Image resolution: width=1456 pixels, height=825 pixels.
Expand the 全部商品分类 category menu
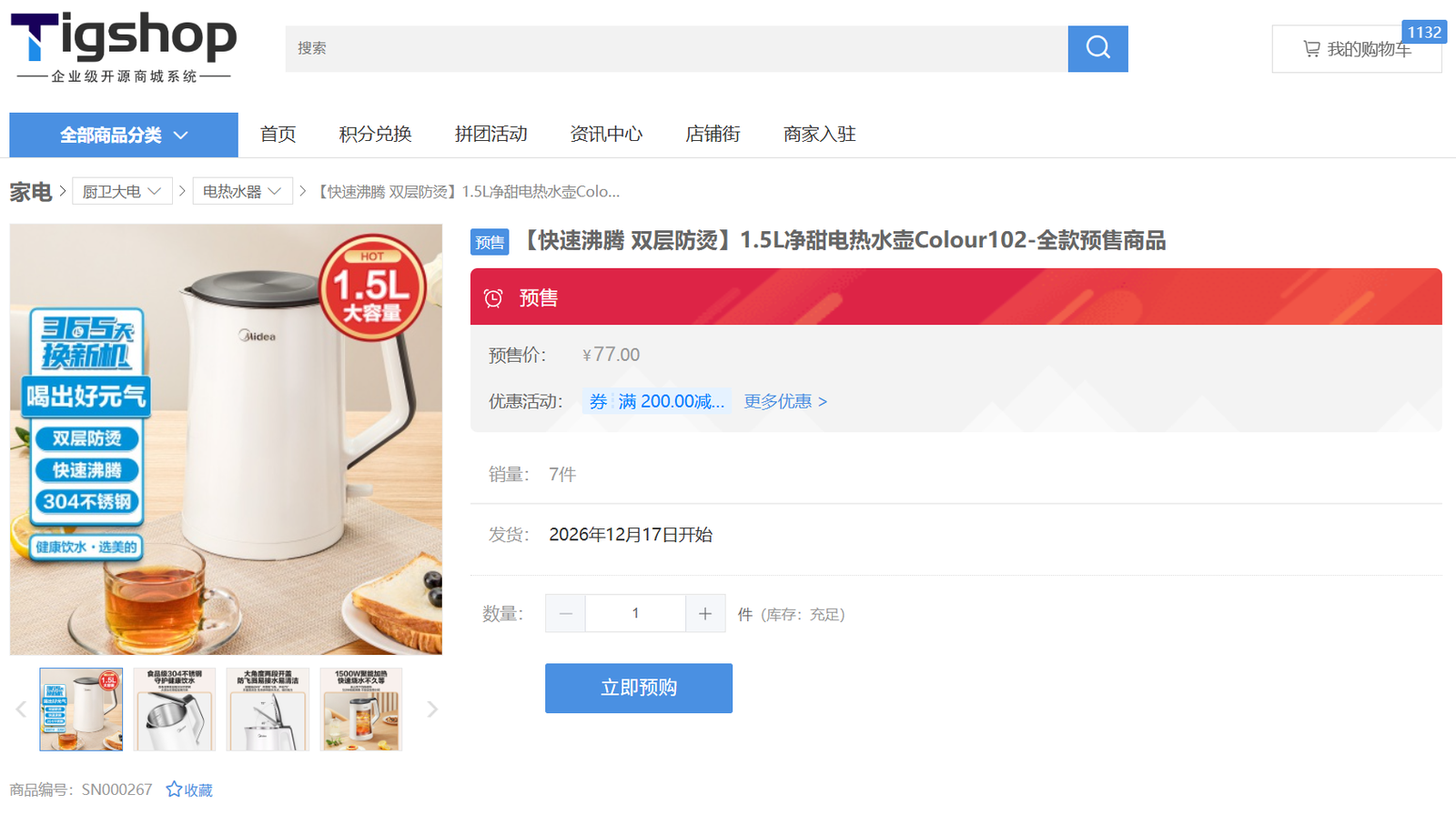pos(124,136)
